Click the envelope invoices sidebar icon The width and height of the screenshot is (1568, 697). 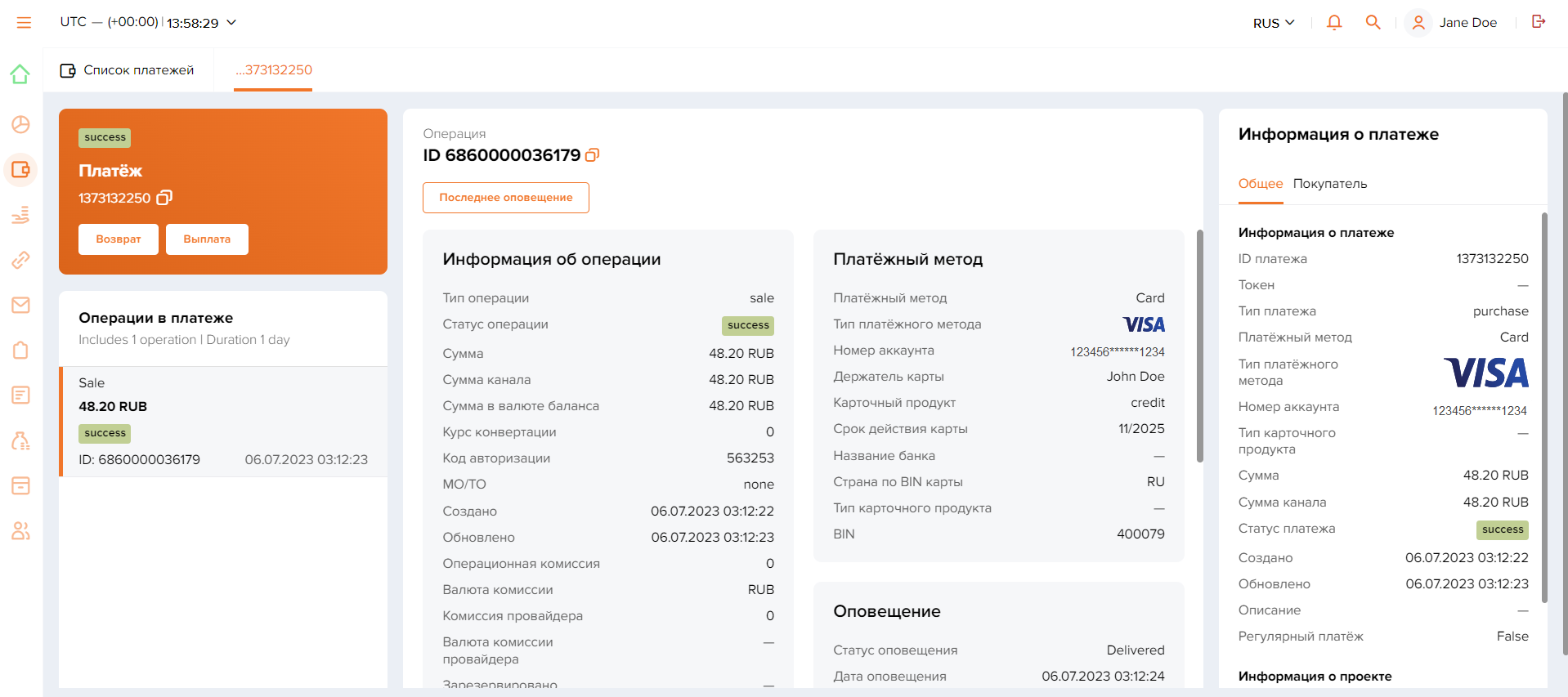(x=20, y=305)
